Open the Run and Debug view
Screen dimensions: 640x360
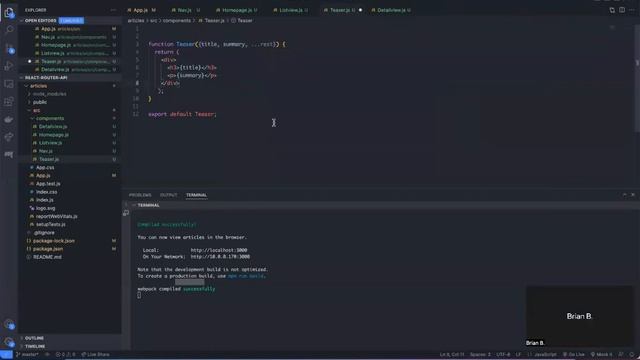click(9, 66)
